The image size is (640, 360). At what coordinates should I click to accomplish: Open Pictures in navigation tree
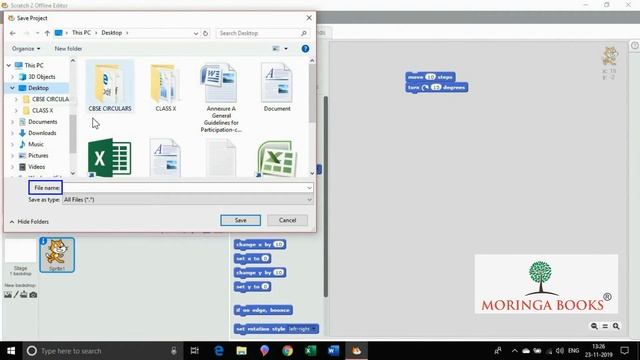(x=38, y=156)
